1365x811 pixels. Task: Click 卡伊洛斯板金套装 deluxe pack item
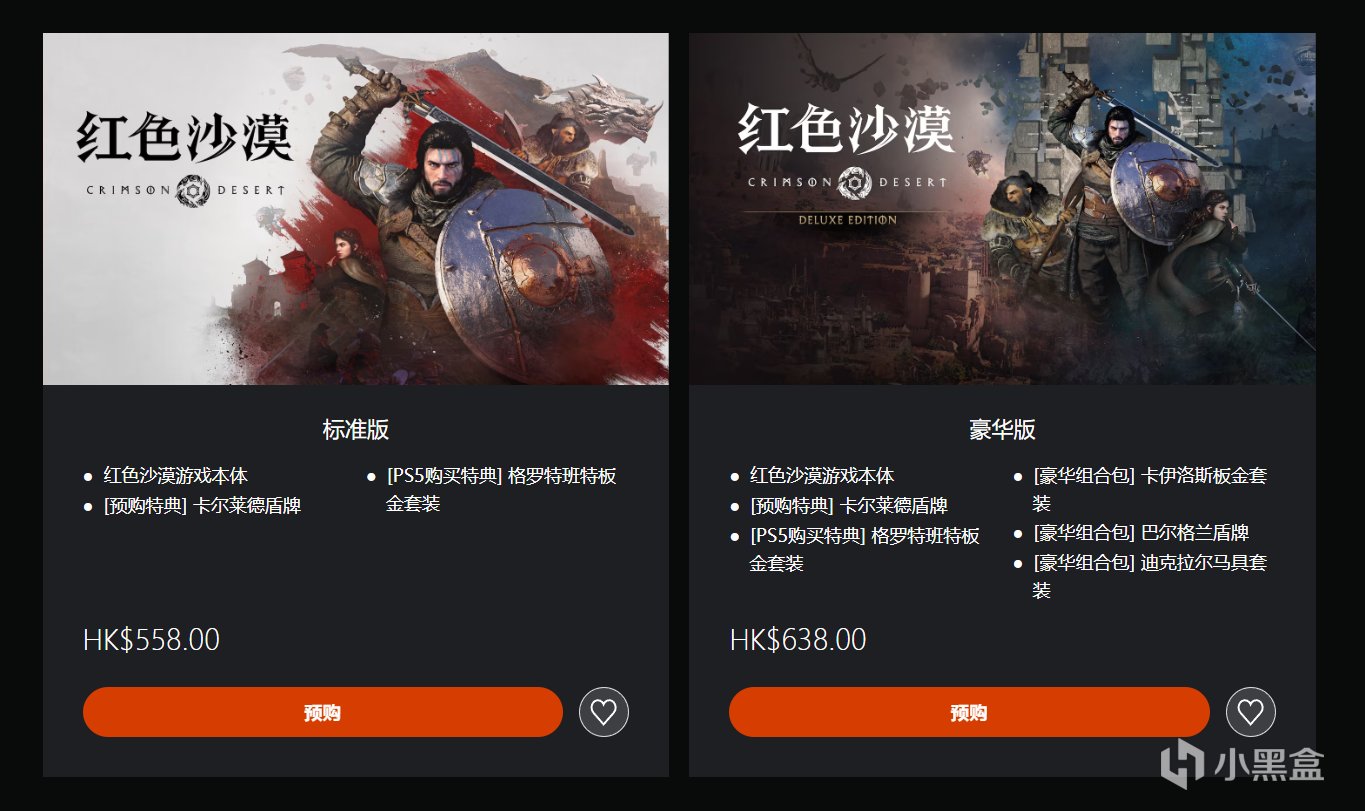point(1150,489)
